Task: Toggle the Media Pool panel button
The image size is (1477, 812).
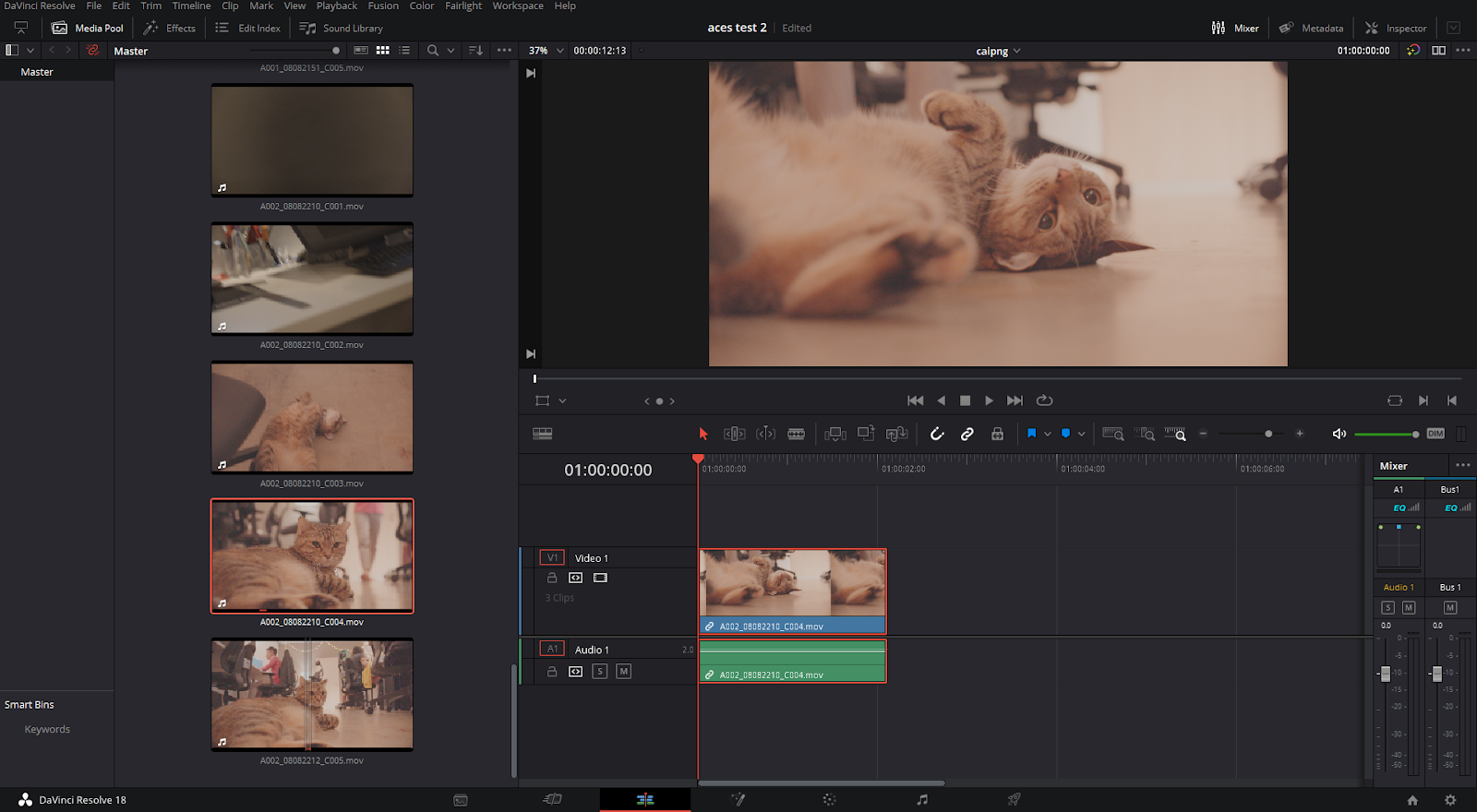Action: (x=88, y=28)
